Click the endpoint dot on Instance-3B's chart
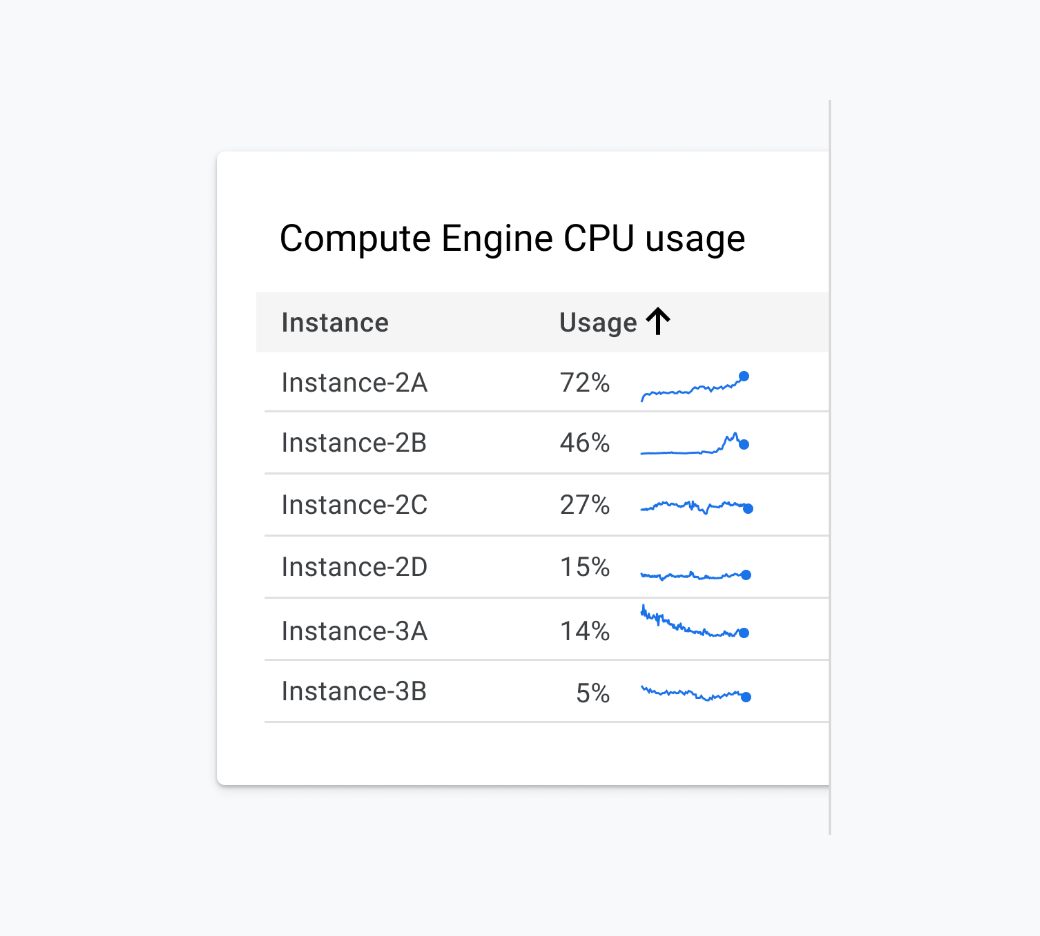This screenshot has height=936, width=1040. 745,697
